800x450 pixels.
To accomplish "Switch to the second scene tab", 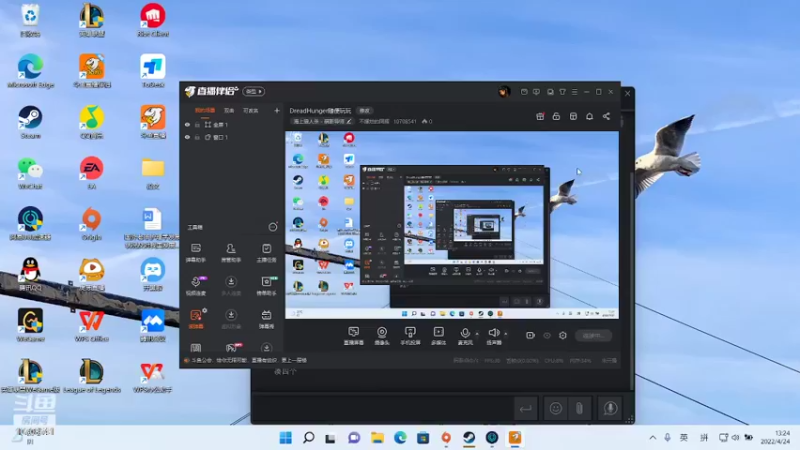I will point(229,110).
